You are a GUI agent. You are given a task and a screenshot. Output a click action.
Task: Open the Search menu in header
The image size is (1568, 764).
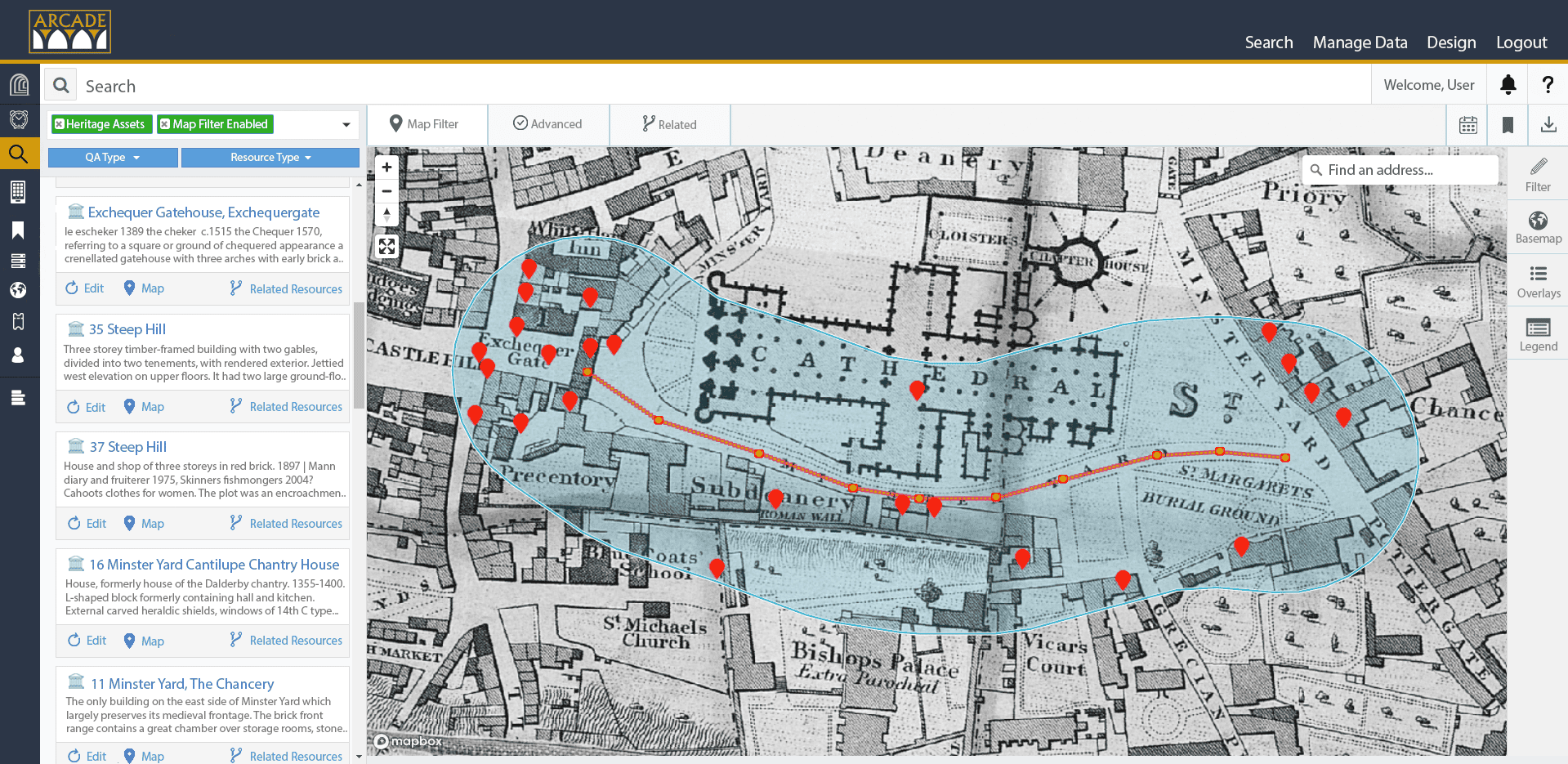[1268, 42]
